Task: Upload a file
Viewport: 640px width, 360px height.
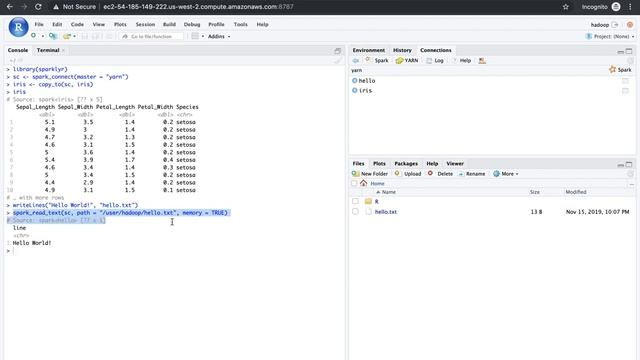Action: coord(408,174)
